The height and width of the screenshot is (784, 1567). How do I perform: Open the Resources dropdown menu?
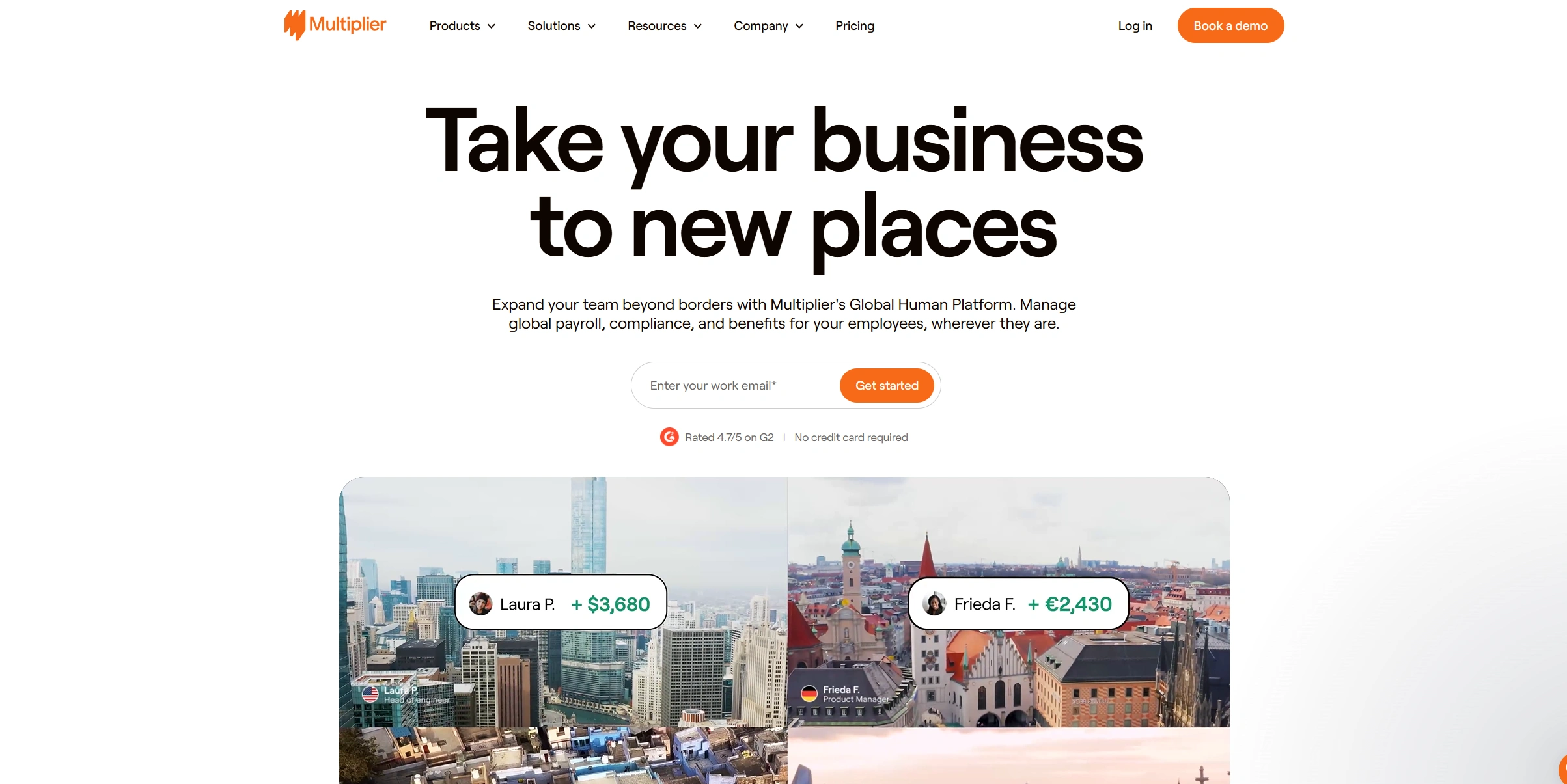[x=665, y=26]
